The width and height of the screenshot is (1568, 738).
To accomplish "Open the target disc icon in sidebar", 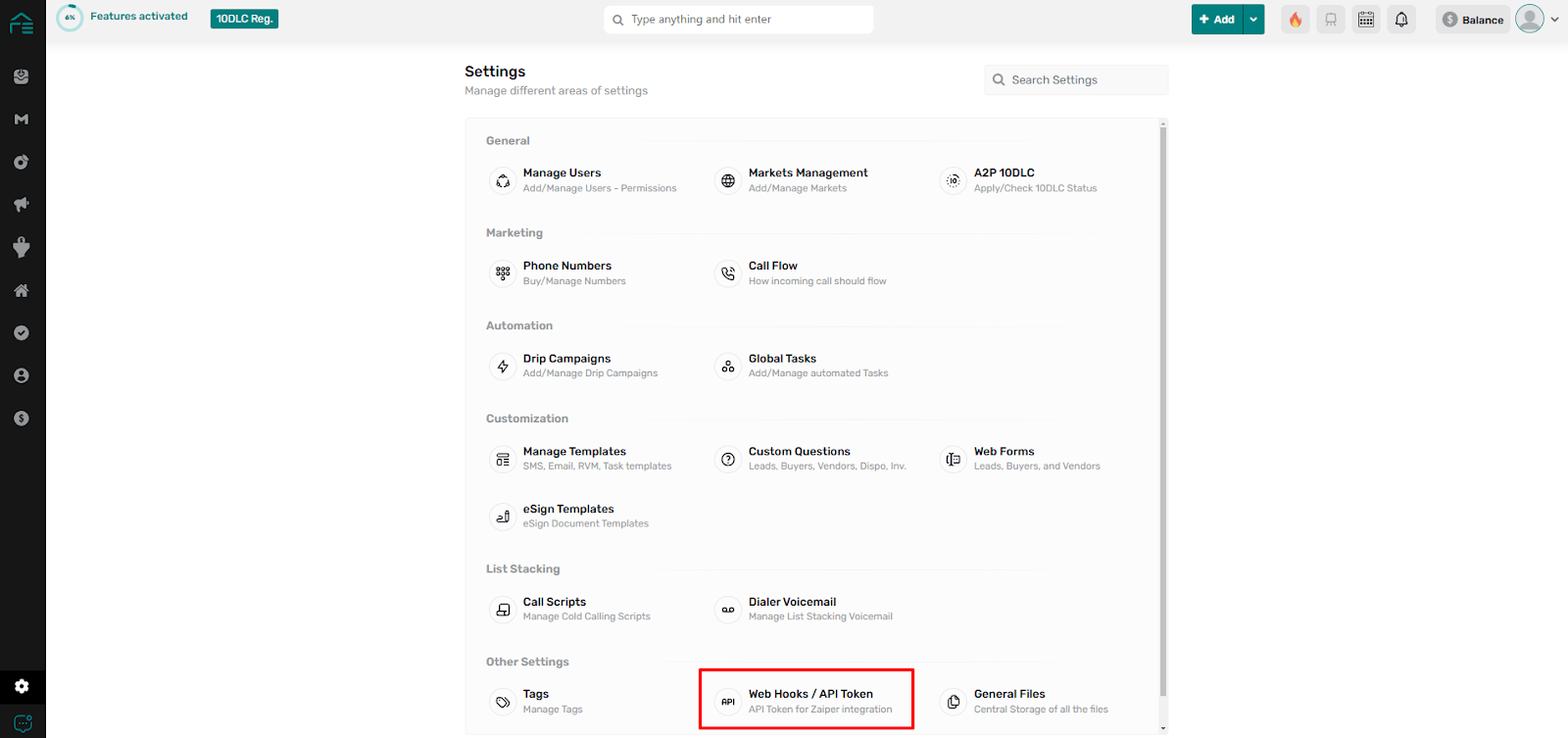I will pyautogui.click(x=22, y=162).
